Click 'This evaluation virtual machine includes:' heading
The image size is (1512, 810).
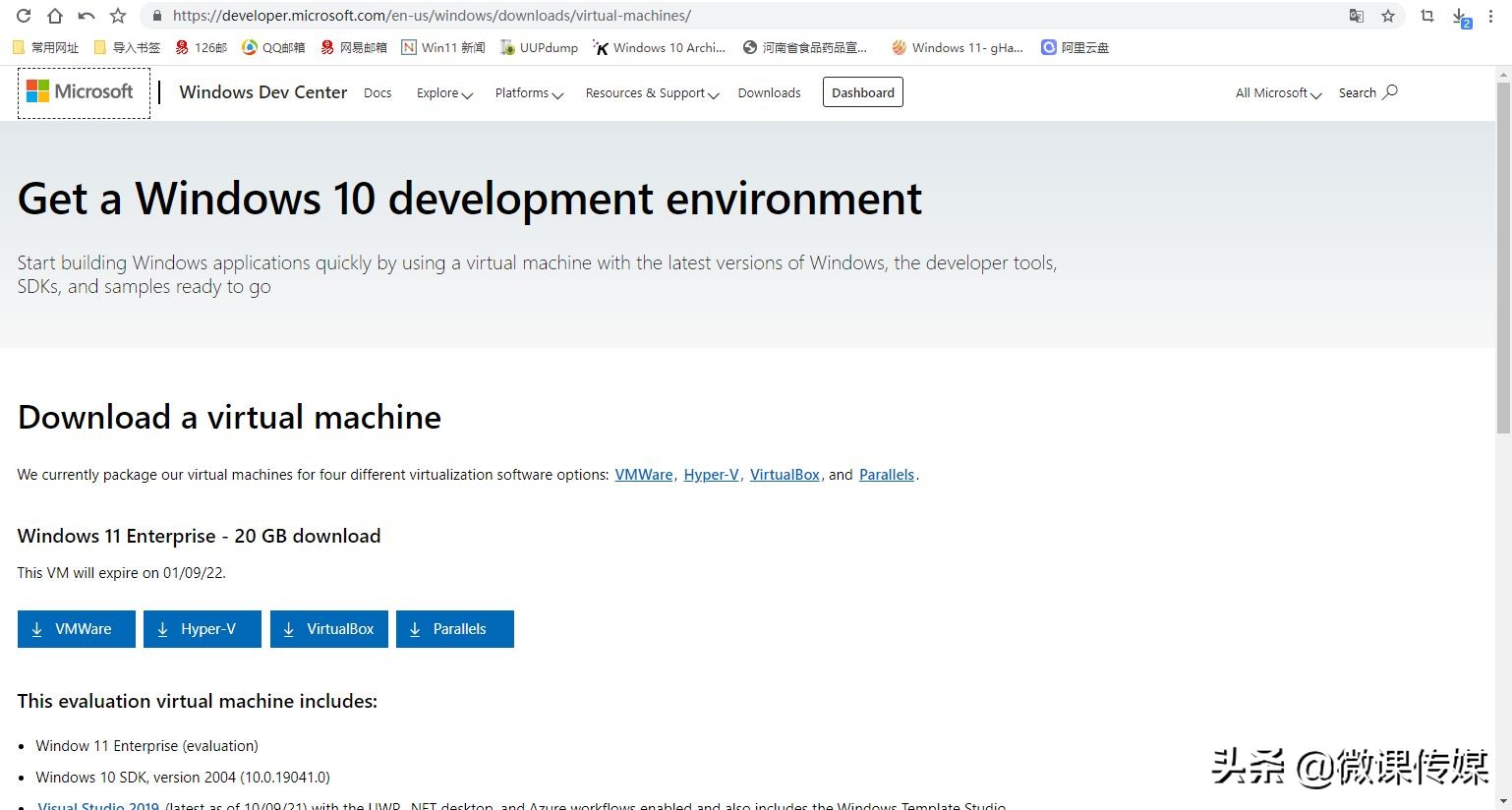198,701
